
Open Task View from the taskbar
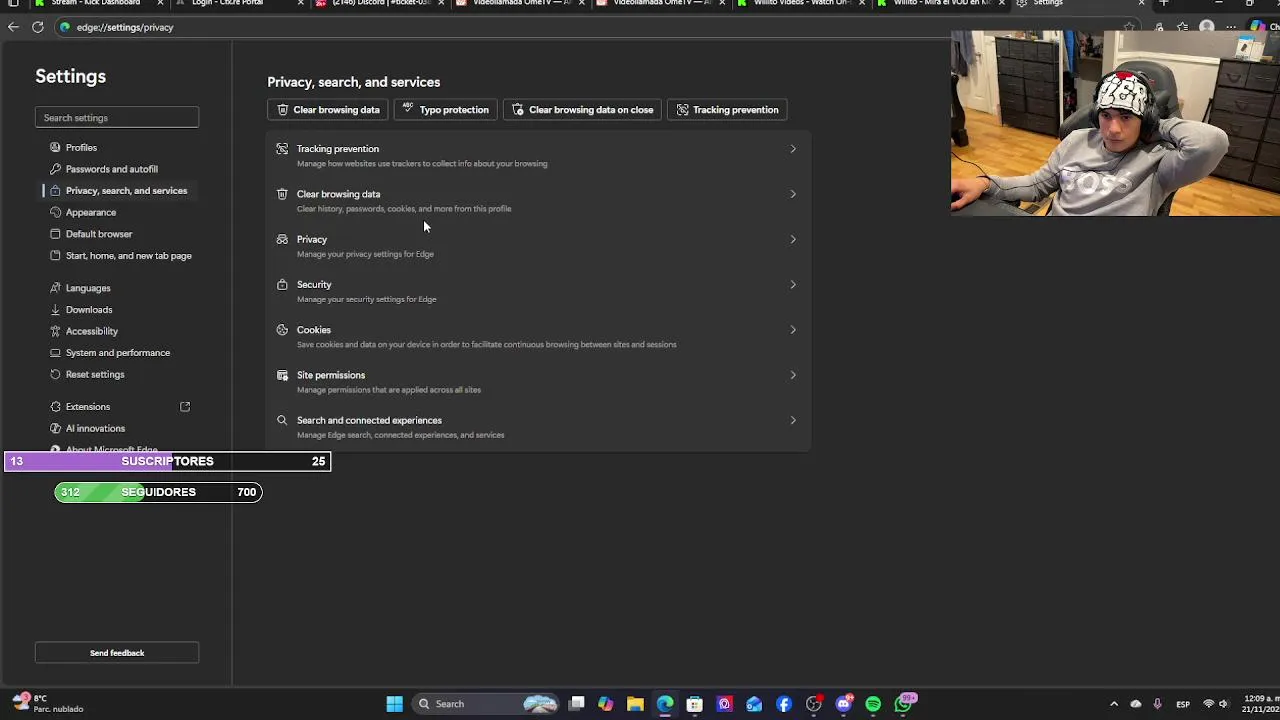pyautogui.click(x=576, y=704)
